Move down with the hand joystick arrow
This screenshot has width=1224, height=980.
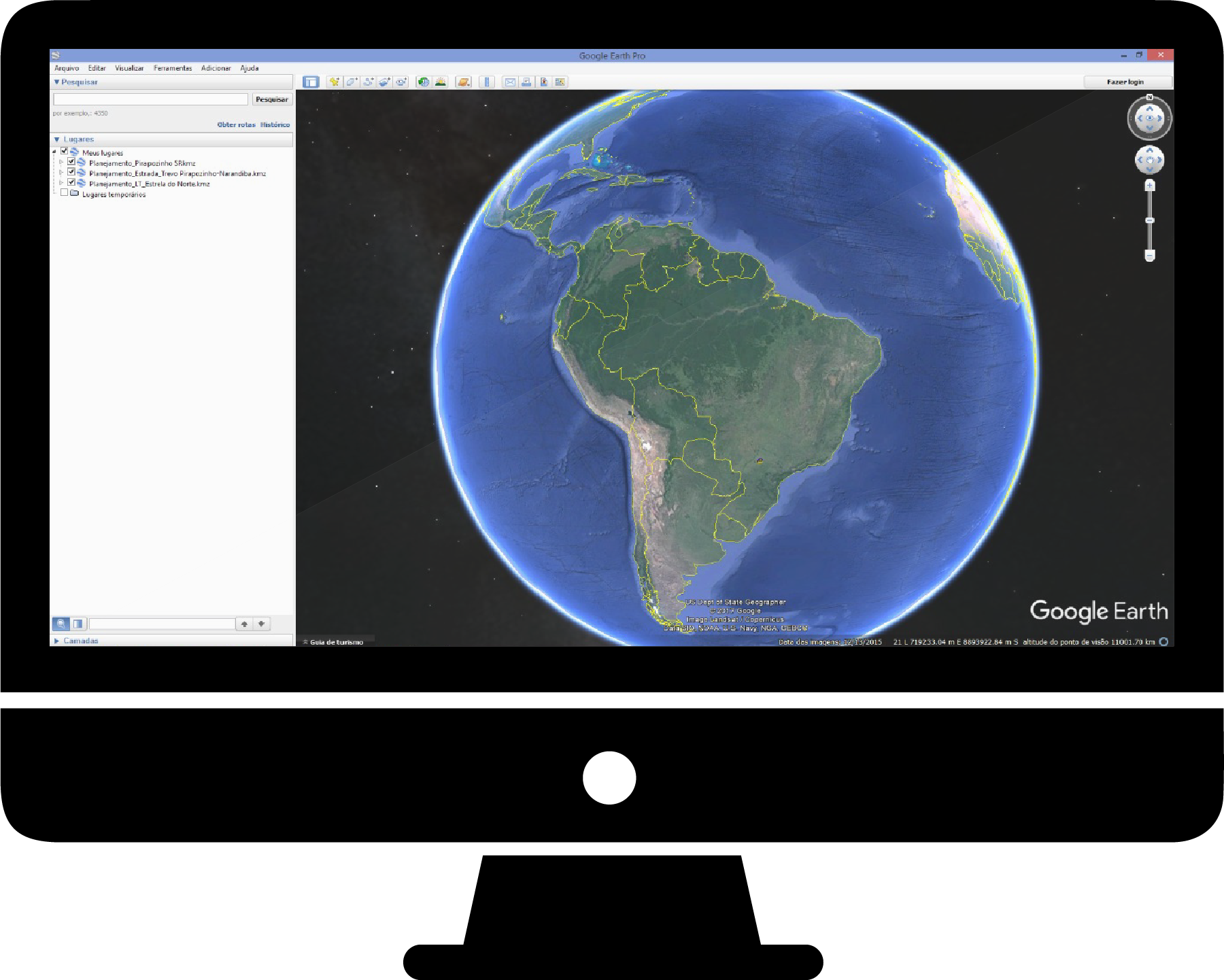click(1150, 169)
